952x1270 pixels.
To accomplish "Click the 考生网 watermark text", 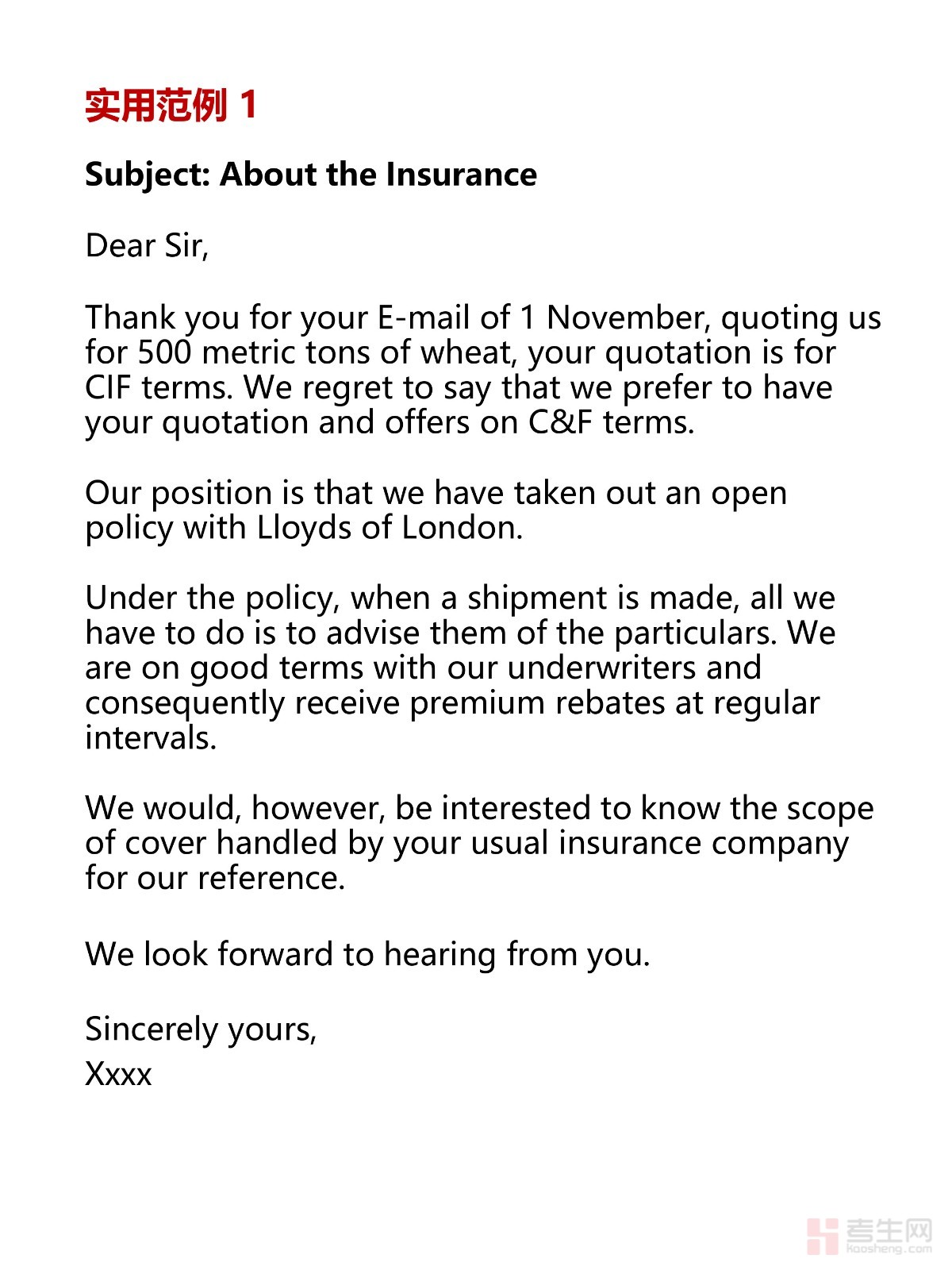I will 889,1231.
